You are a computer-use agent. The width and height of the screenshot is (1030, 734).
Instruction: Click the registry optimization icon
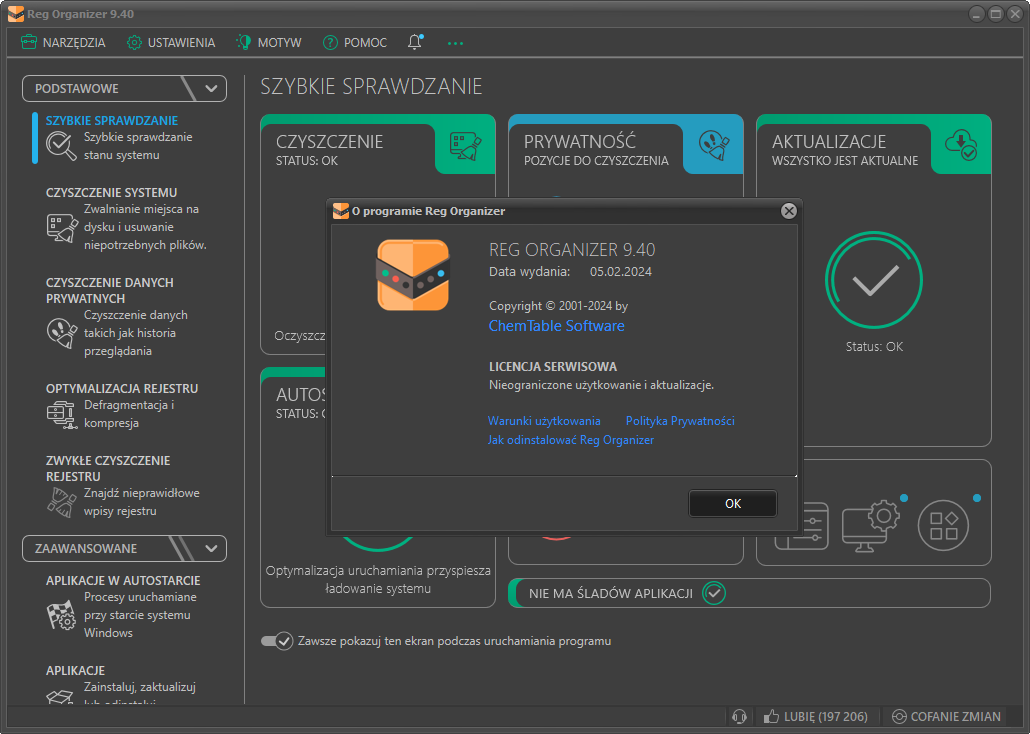(62, 415)
